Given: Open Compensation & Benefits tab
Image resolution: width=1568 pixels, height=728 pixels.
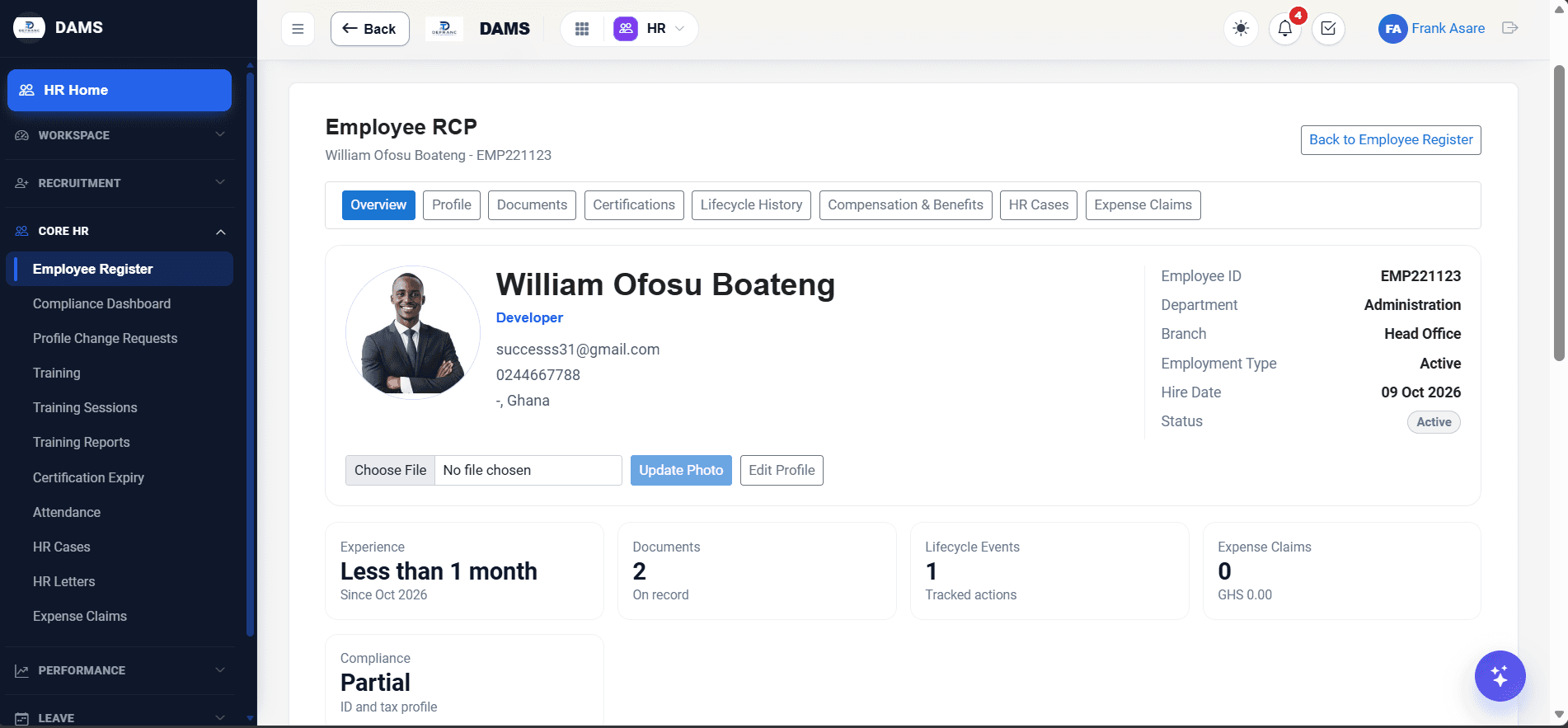Looking at the screenshot, I should click(x=905, y=205).
